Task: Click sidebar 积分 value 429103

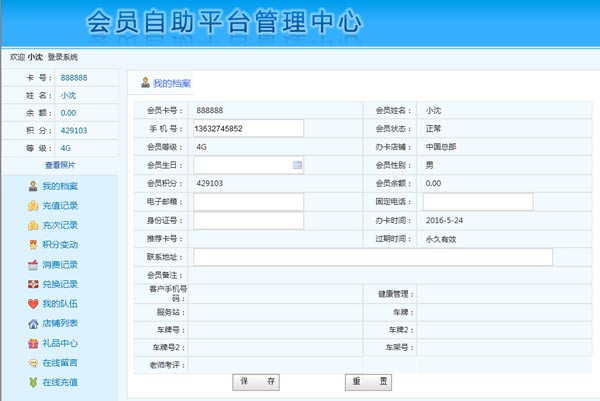Action: click(x=74, y=130)
